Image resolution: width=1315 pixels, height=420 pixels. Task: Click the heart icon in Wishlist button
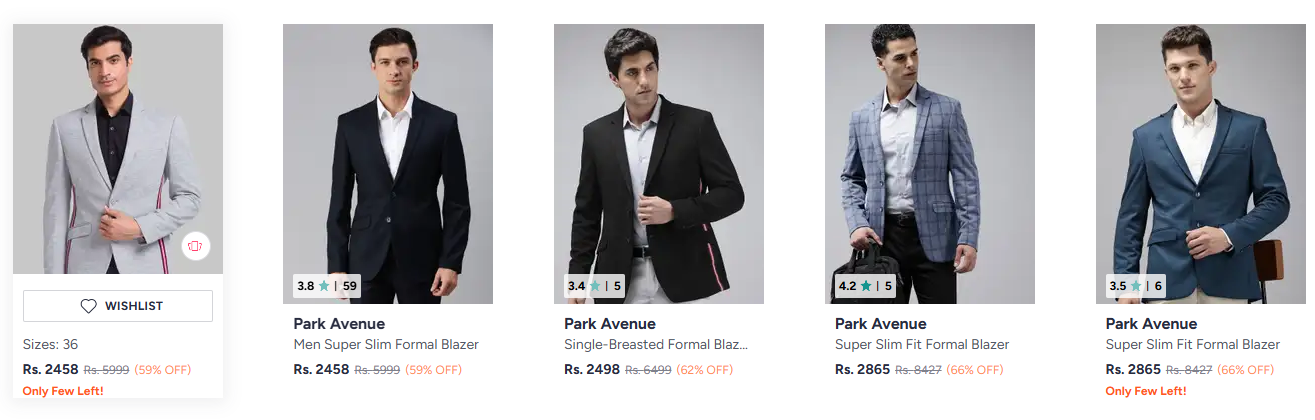click(x=88, y=306)
